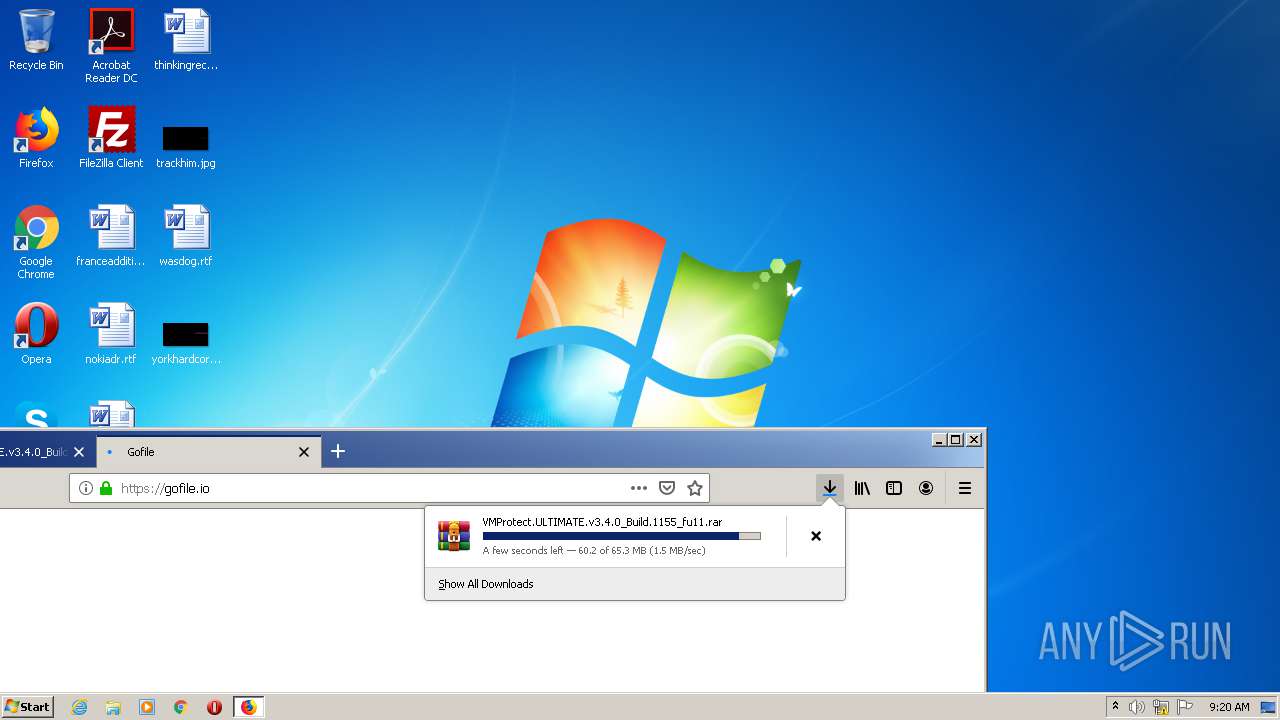Close the E.v3.4.0_Build tab
Image resolution: width=1280 pixels, height=720 pixels.
coord(79,452)
